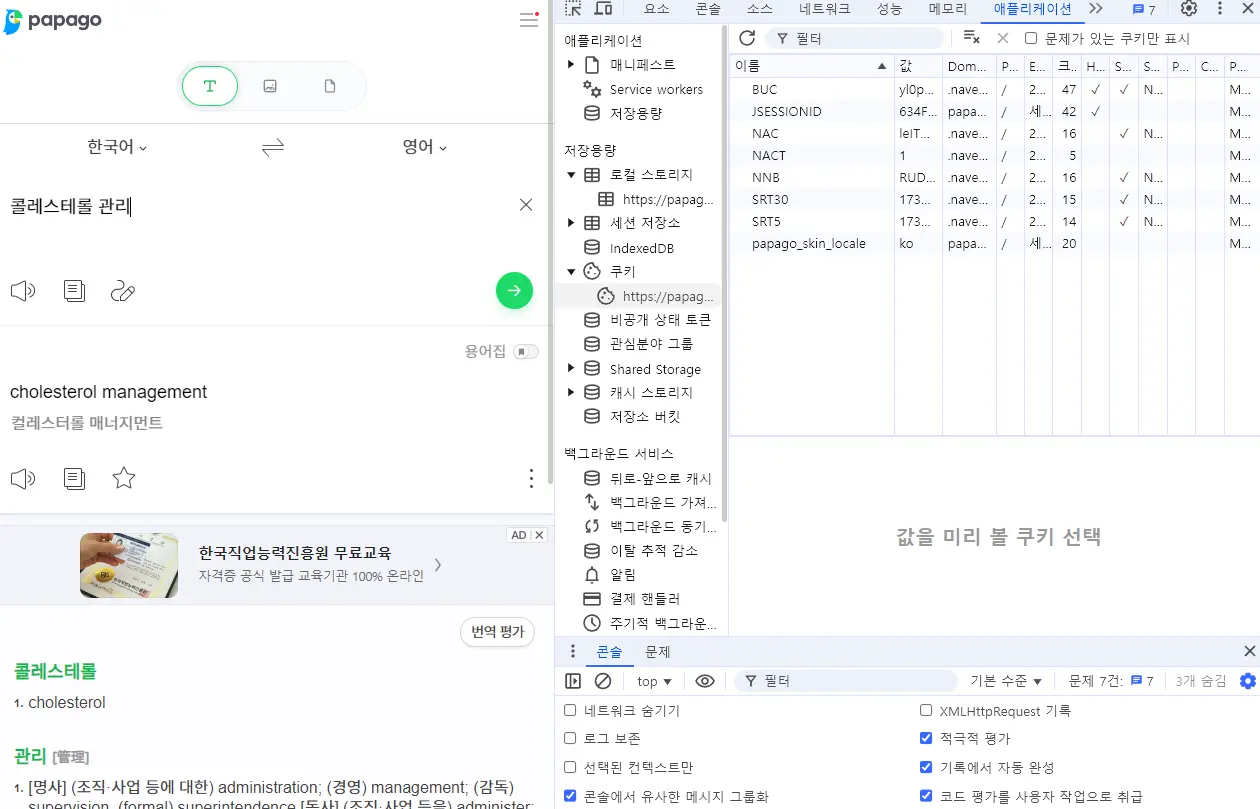This screenshot has width=1260, height=809.
Task: Expand the 세션 저장소 tree node
Action: (571, 223)
